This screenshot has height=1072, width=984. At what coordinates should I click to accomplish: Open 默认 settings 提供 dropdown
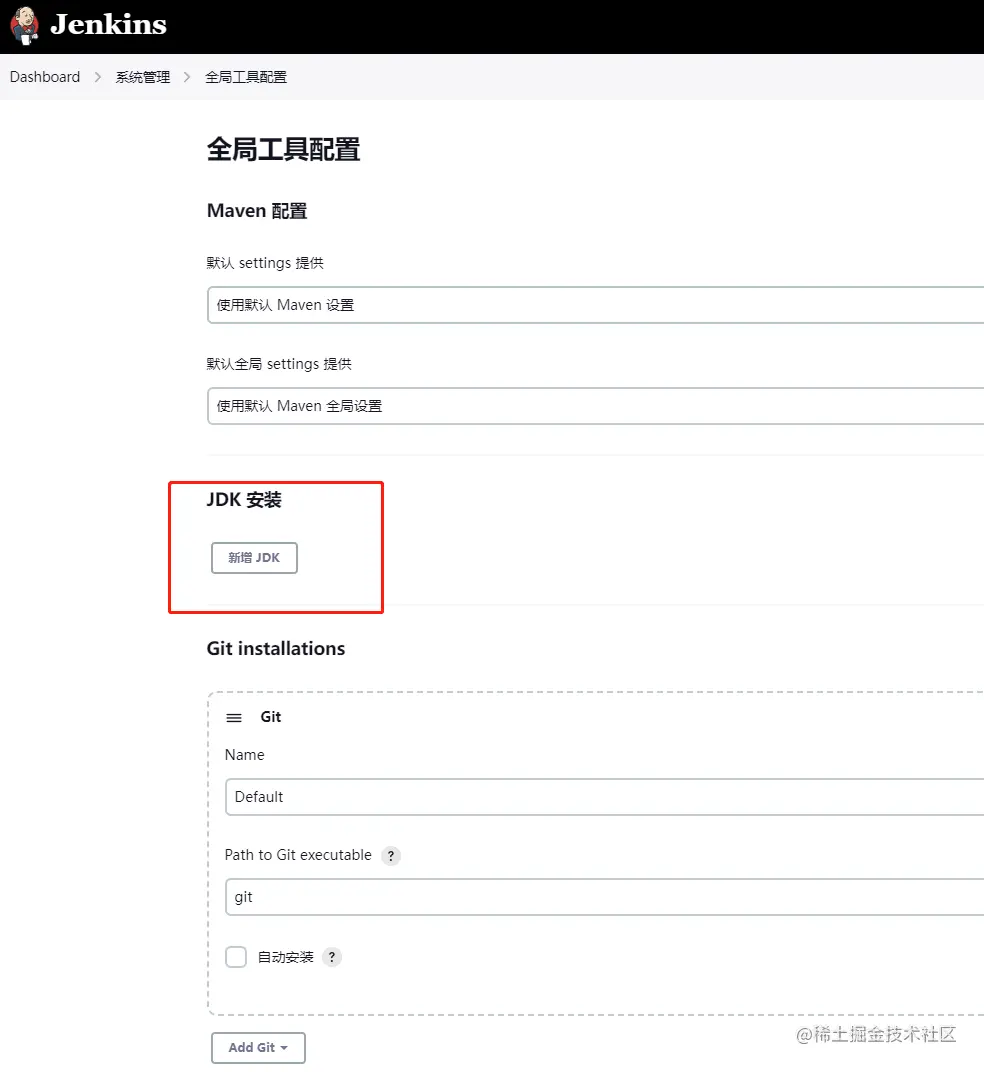[x=595, y=305]
